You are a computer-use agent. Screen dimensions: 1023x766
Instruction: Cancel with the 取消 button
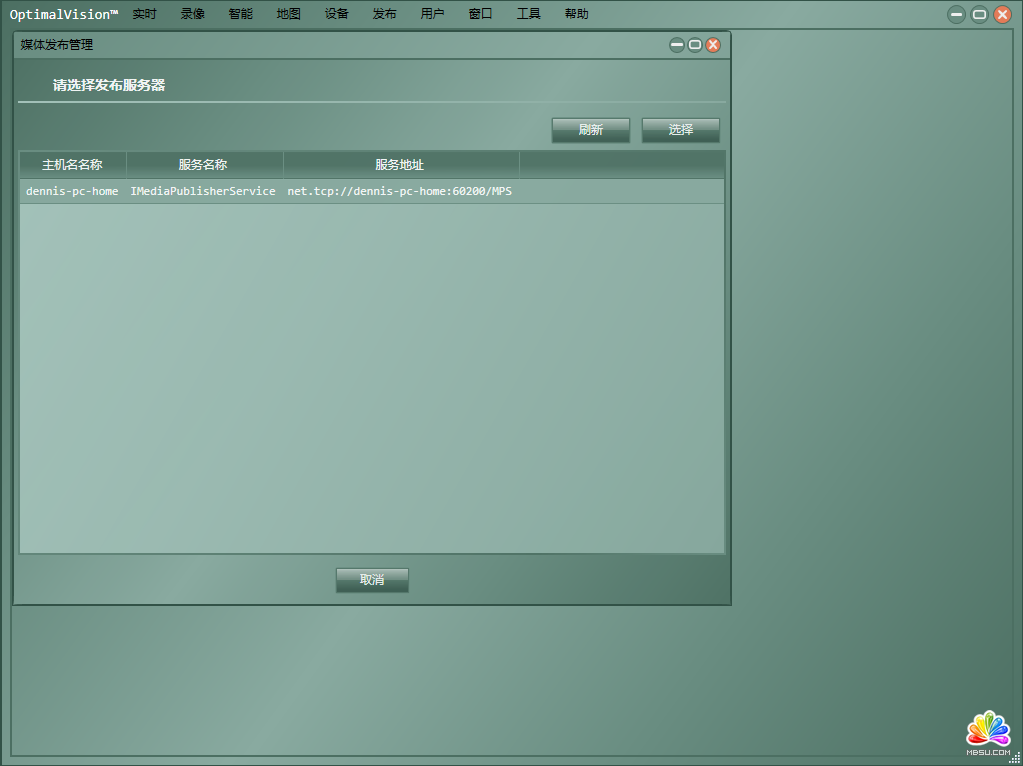tap(372, 580)
